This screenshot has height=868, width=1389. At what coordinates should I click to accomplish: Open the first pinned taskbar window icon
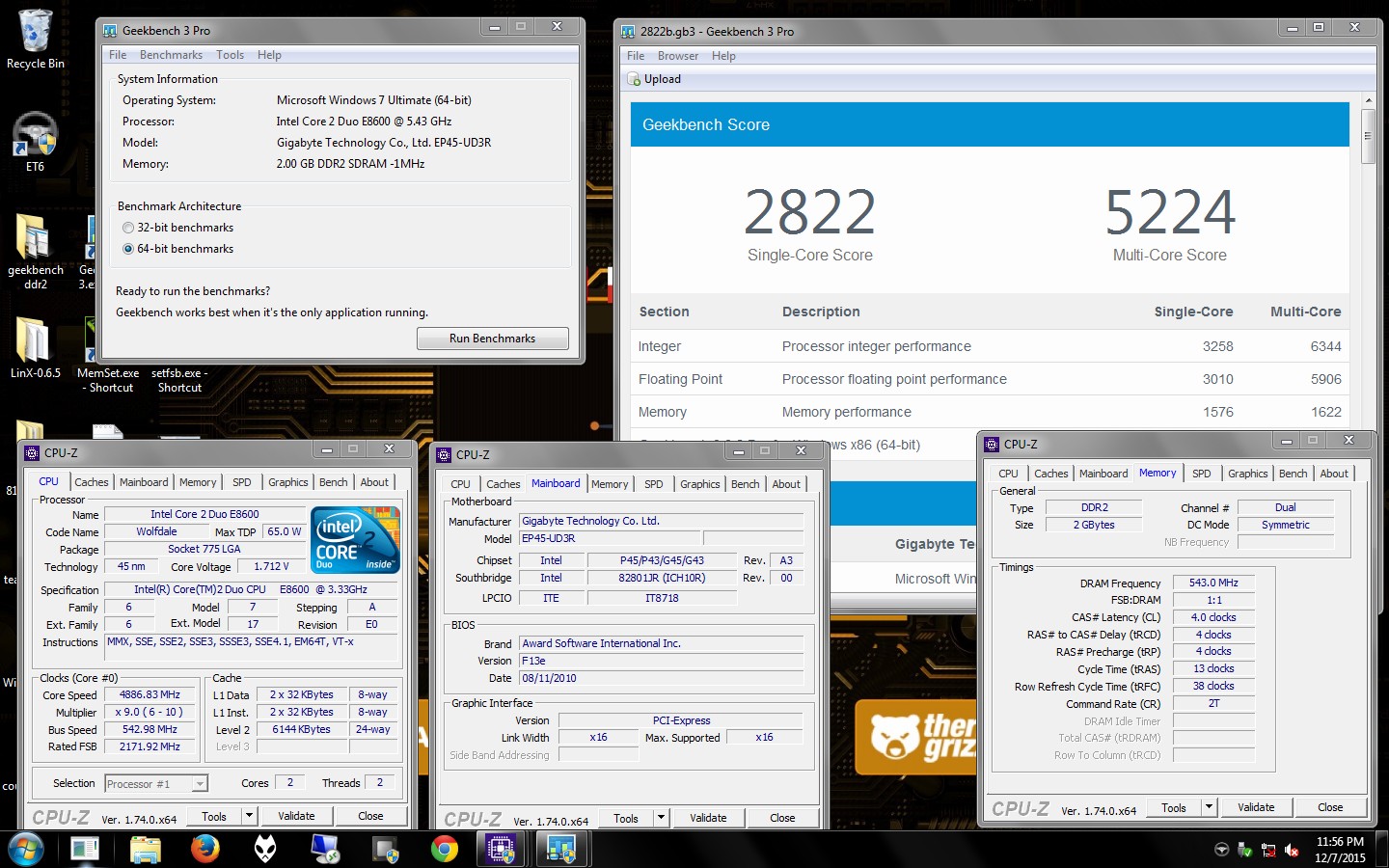pyautogui.click(x=85, y=849)
